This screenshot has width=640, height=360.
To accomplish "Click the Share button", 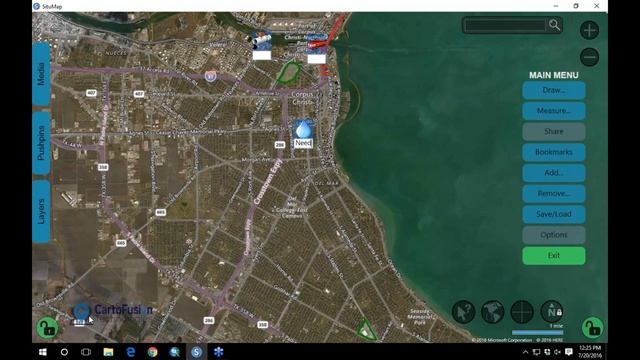I will point(553,131).
